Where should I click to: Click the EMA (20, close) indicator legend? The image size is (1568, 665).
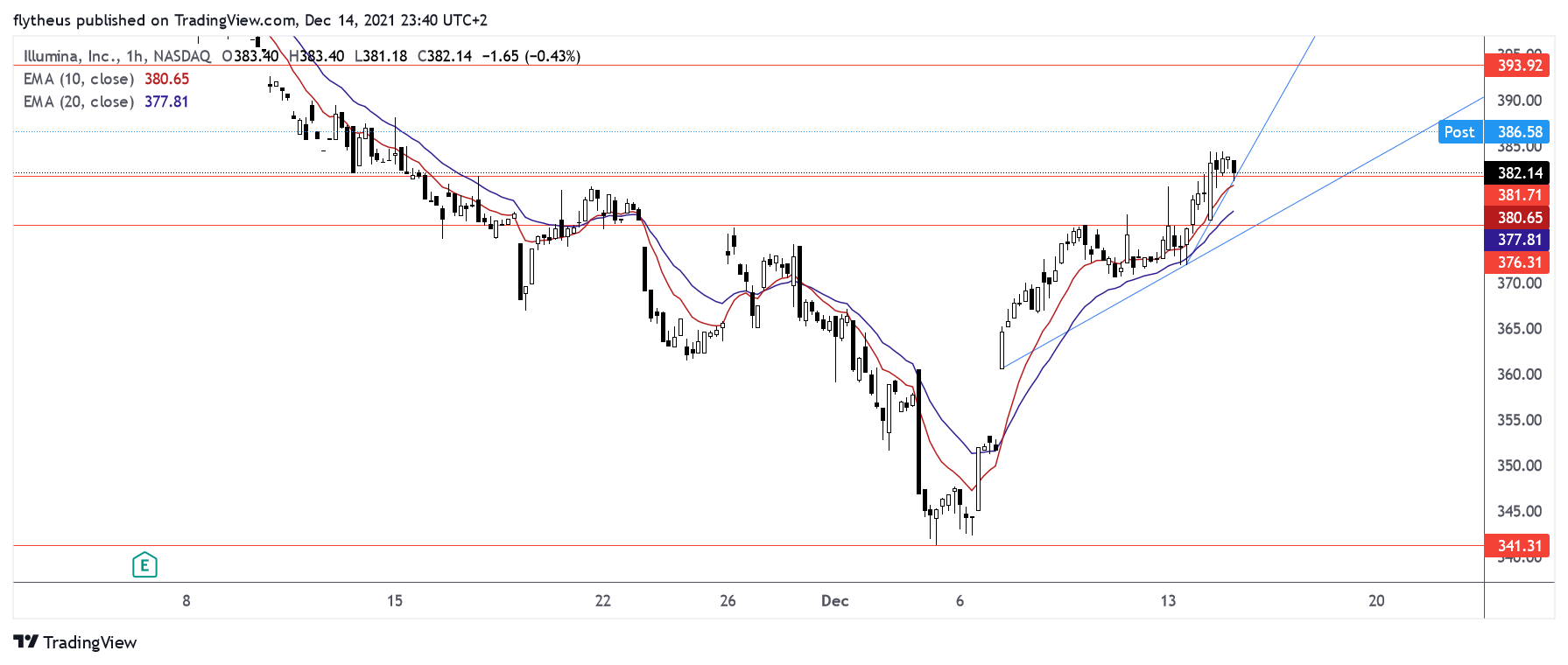click(106, 101)
